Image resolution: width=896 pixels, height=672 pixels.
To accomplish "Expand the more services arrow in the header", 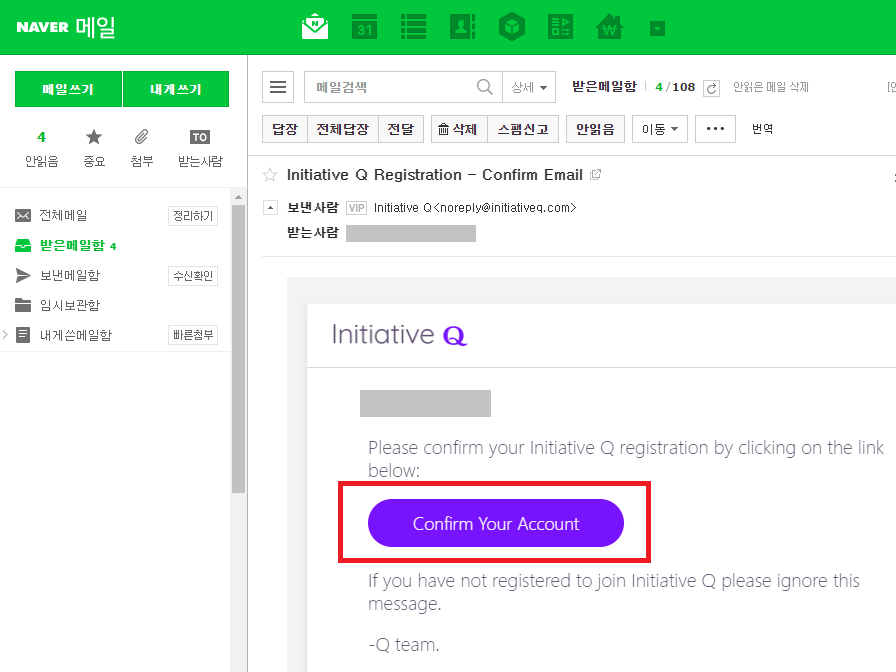I will [657, 28].
